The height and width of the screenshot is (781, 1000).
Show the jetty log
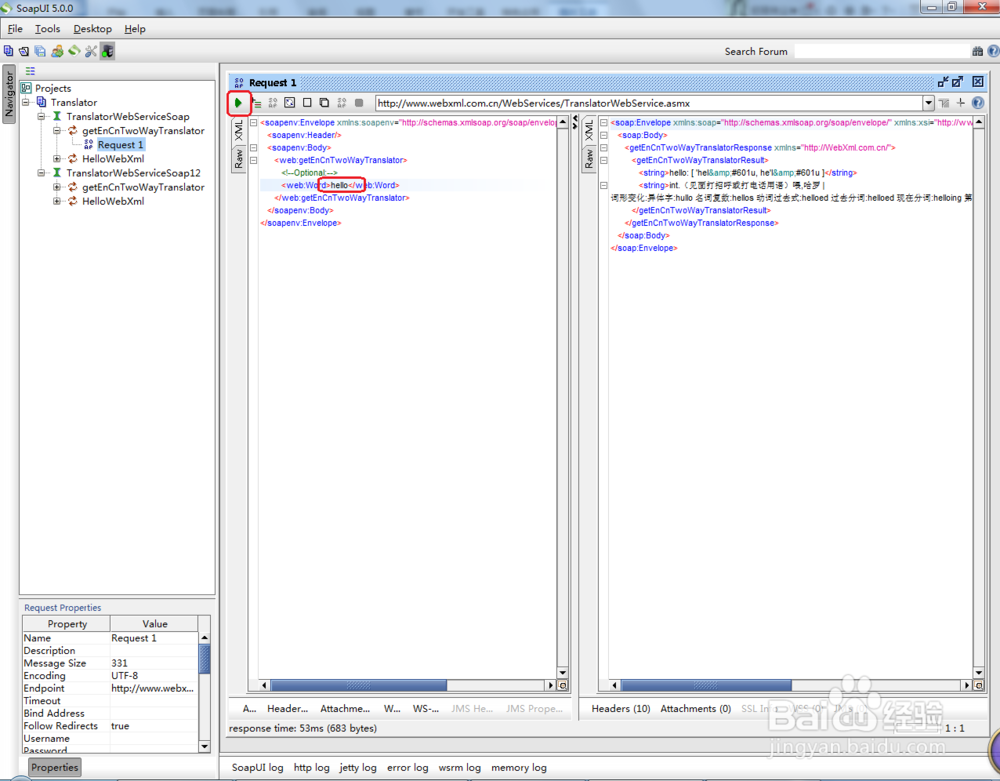[x=358, y=768]
